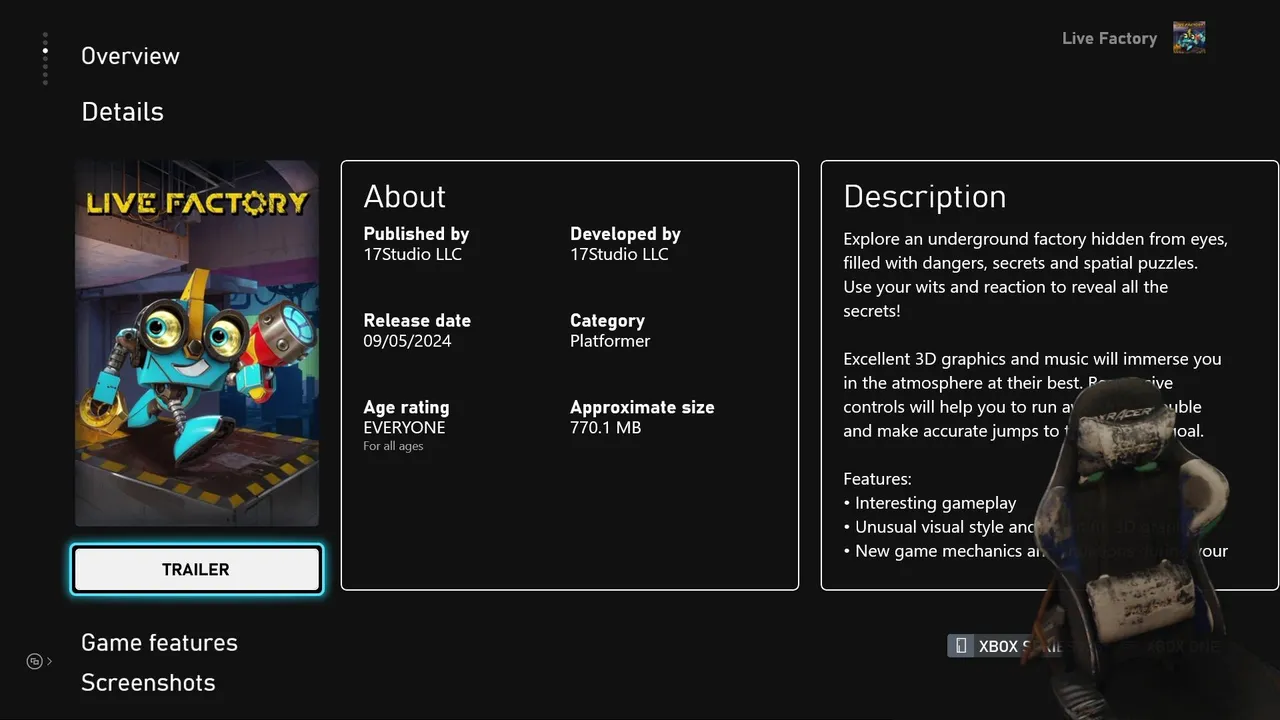1280x720 pixels.
Task: Open the guide icon at the bottom left
Action: (x=34, y=661)
